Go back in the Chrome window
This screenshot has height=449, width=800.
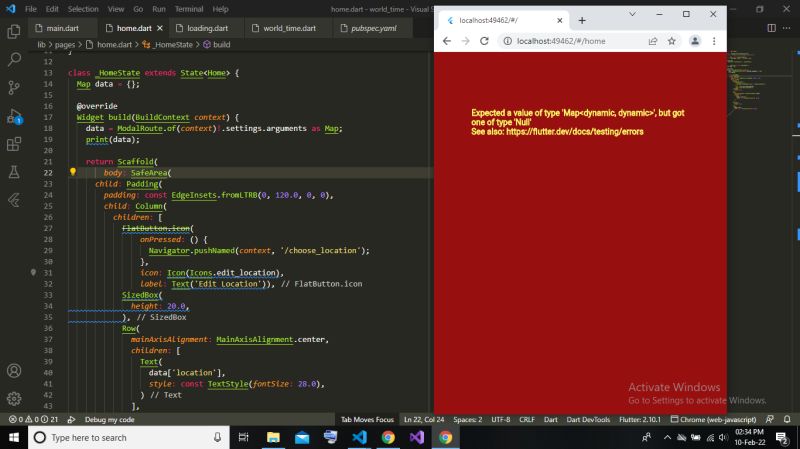447,41
